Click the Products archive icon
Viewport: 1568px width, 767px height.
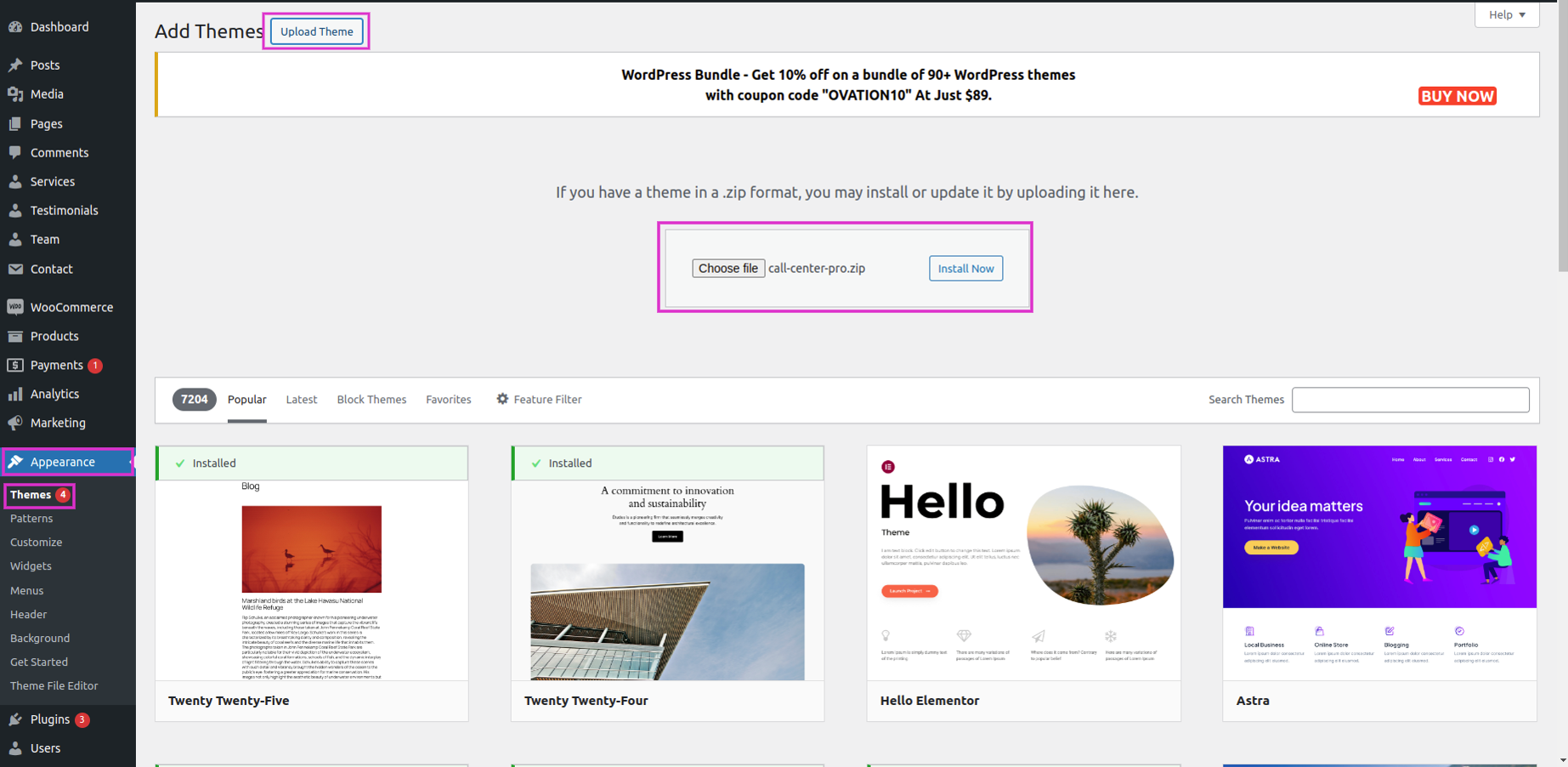[x=15, y=336]
